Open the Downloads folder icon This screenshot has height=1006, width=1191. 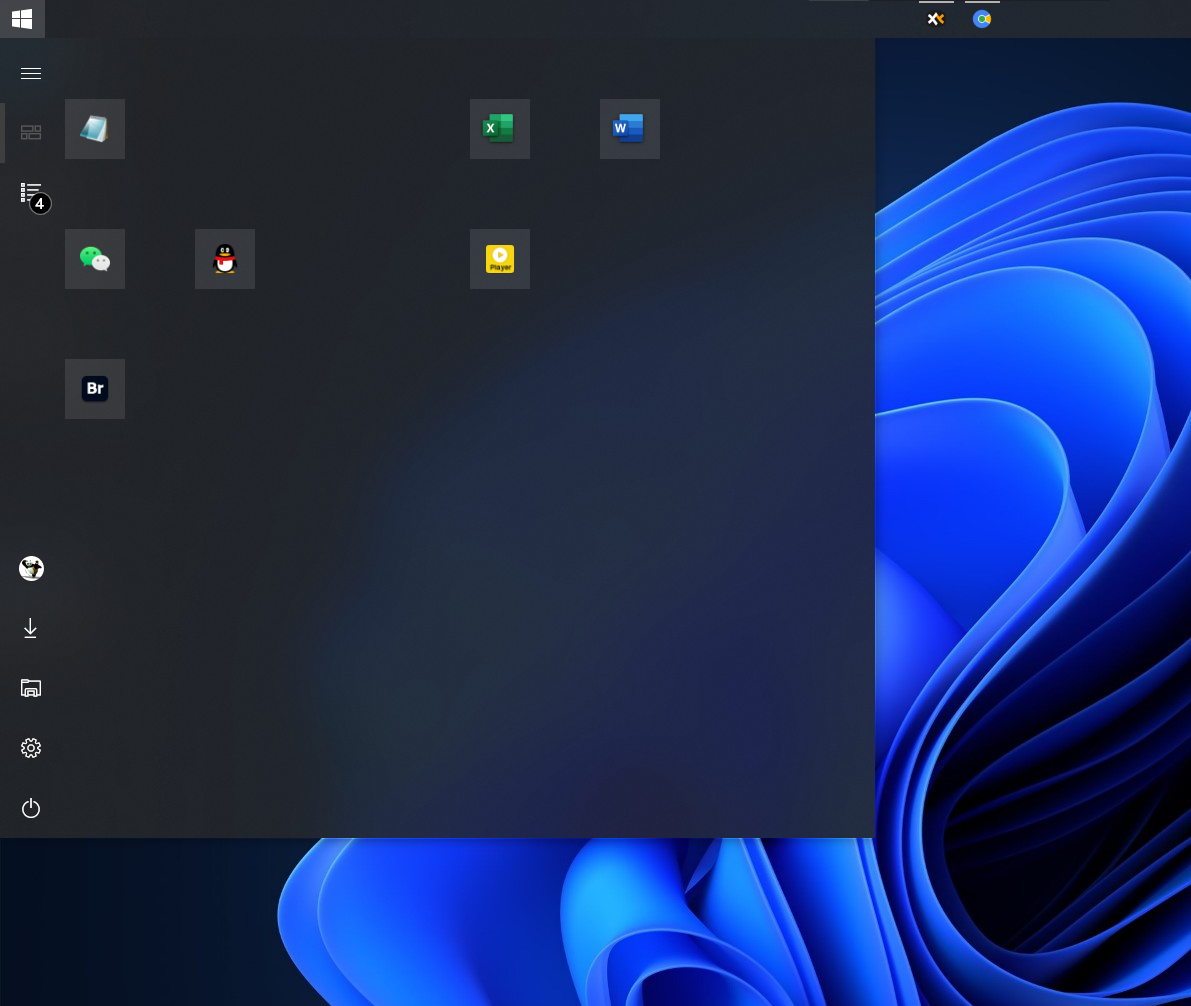point(30,628)
